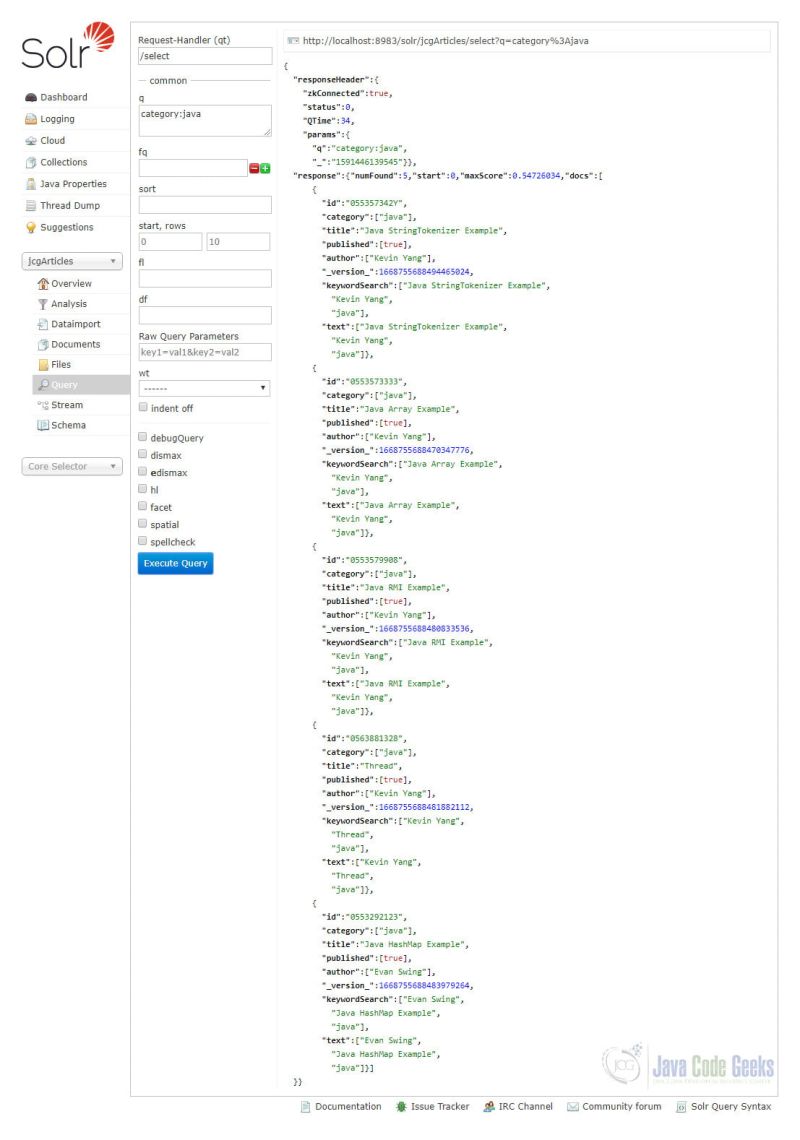Screen dimensions: 800x1140
Task: Add another fq filter with the green plus
Action: pyautogui.click(x=265, y=166)
